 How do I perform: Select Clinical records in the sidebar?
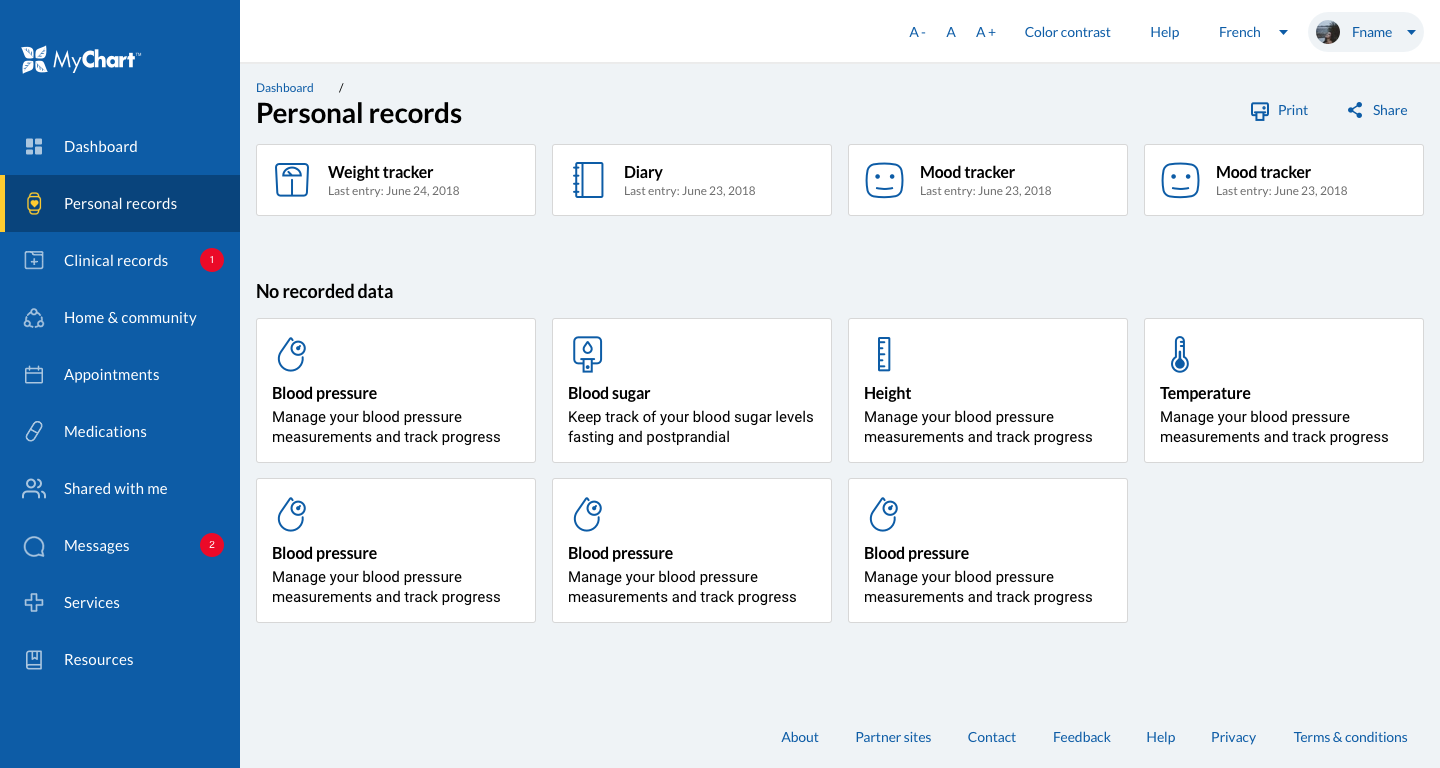[x=116, y=260]
